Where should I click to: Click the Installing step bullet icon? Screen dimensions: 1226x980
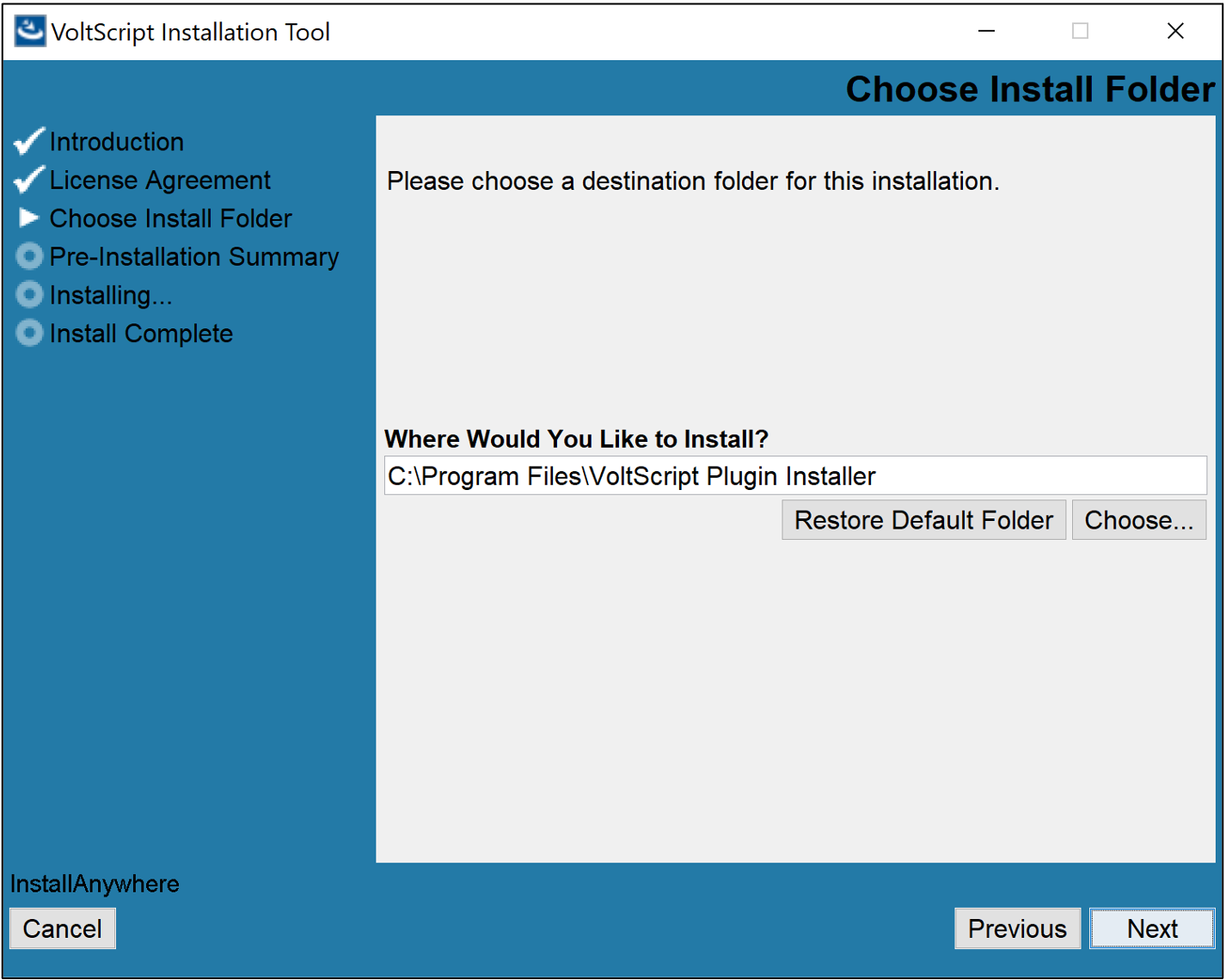pyautogui.click(x=29, y=295)
